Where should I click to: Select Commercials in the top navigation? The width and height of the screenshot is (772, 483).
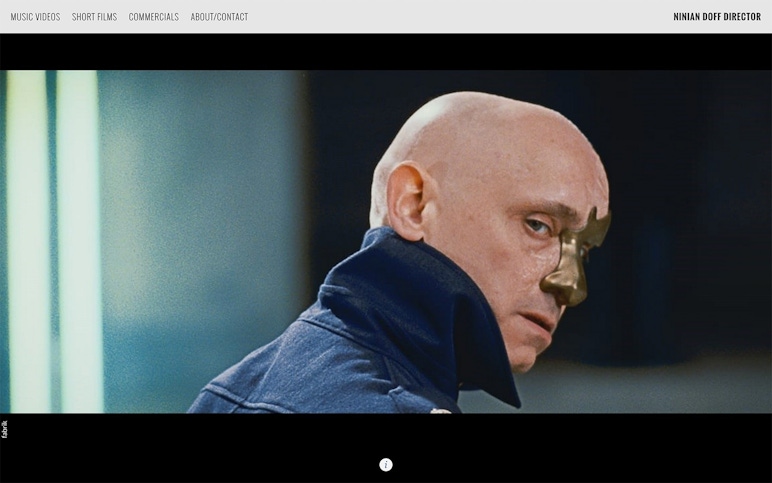click(154, 17)
